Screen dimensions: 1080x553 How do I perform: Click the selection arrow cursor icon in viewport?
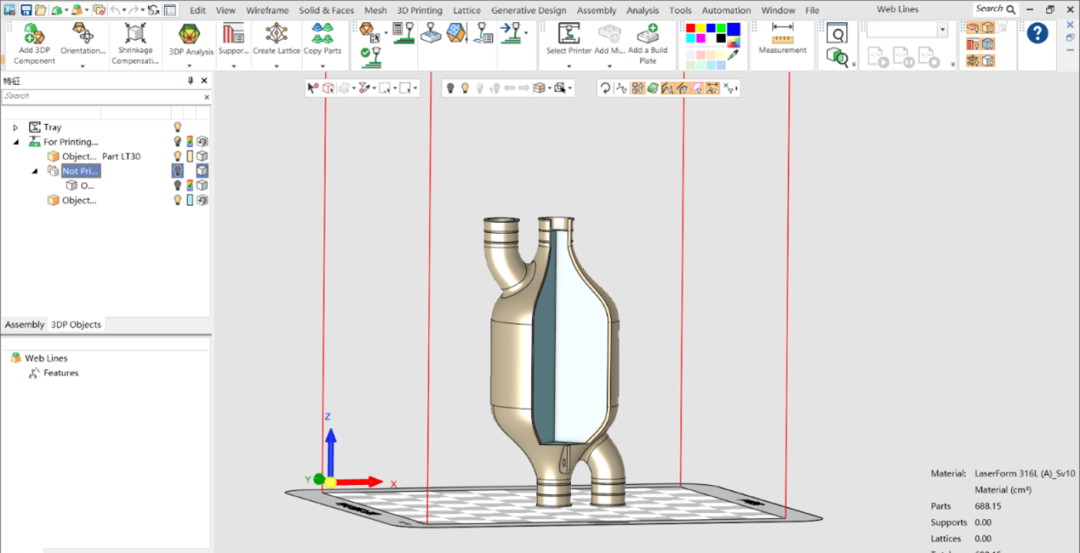(x=313, y=88)
